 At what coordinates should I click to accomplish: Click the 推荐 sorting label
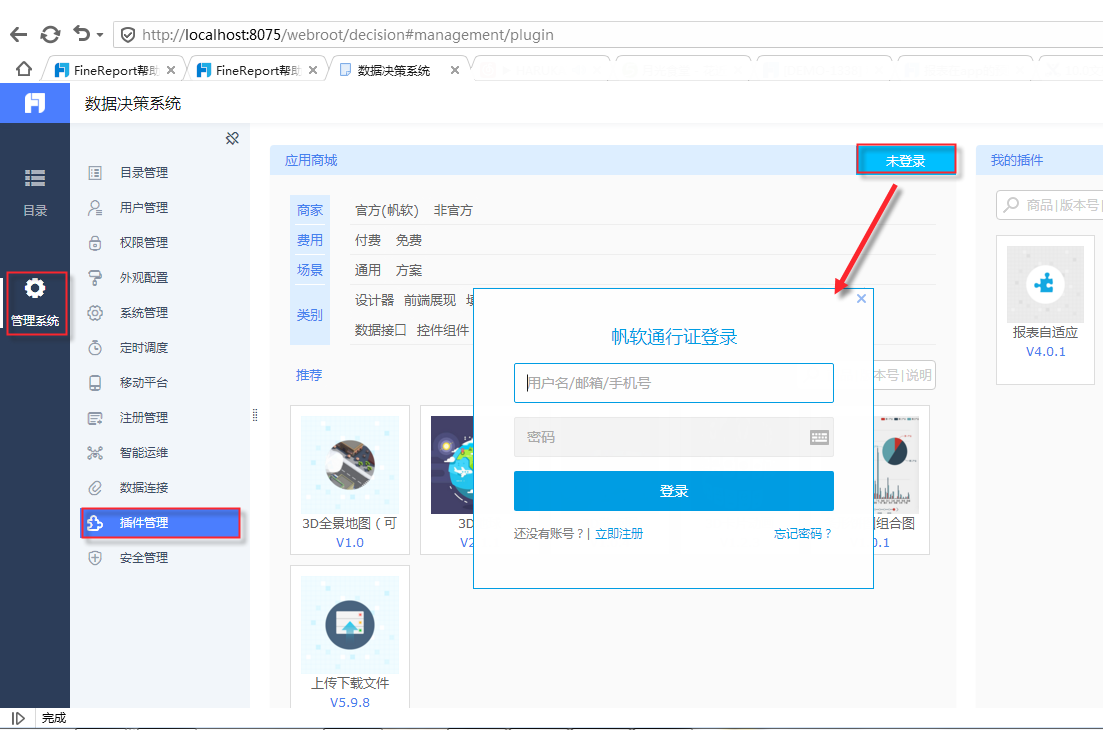click(x=309, y=375)
